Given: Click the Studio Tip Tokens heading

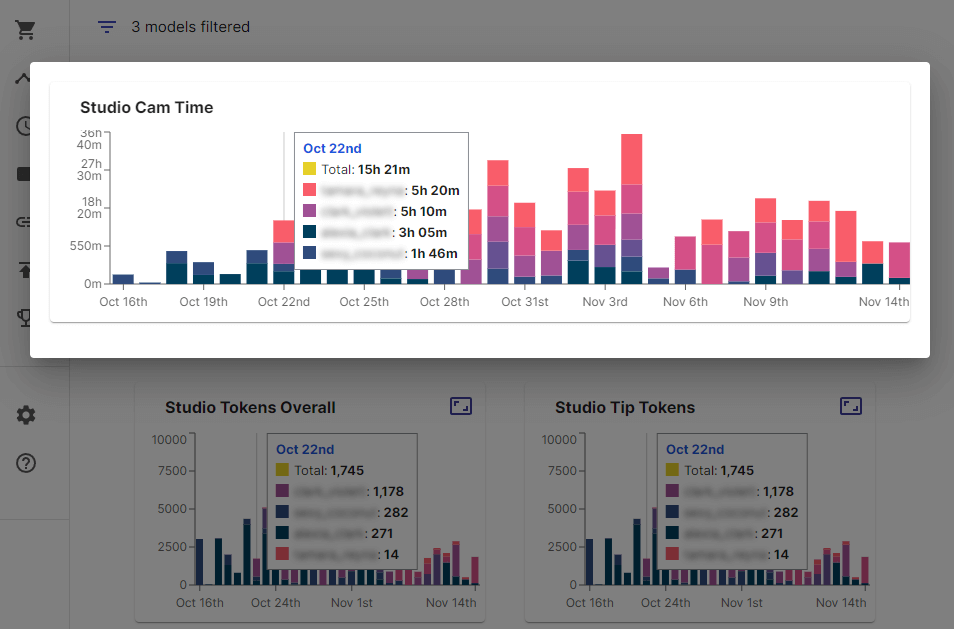Looking at the screenshot, I should [625, 407].
